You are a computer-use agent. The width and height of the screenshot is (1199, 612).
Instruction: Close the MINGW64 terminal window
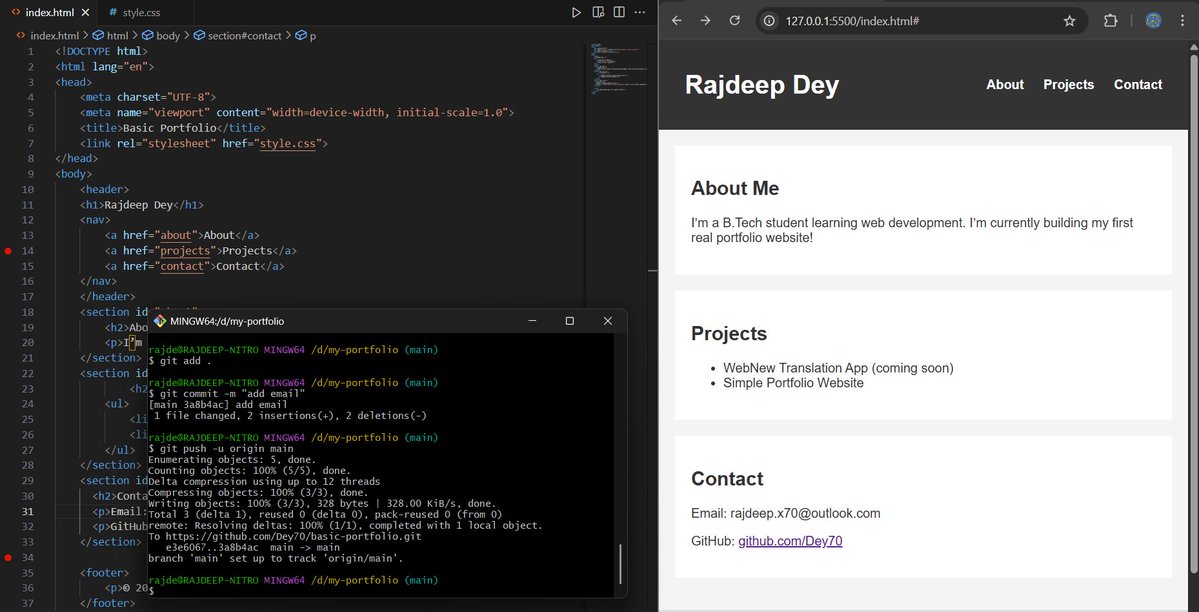[x=608, y=321]
